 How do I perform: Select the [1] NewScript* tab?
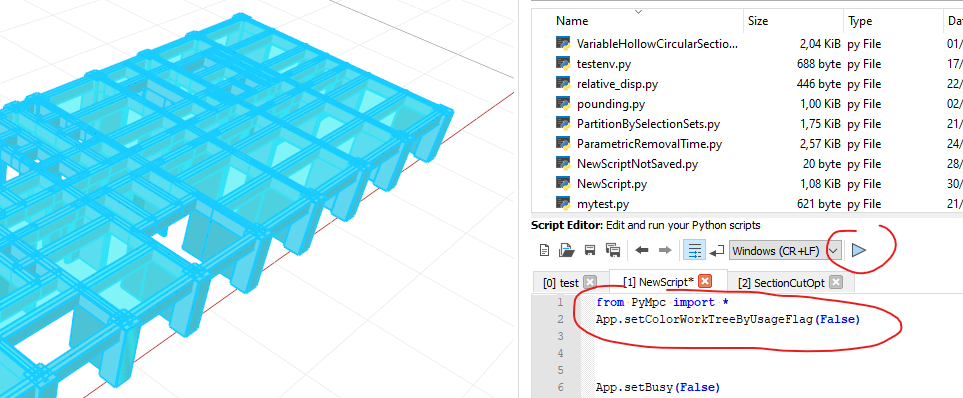point(658,282)
